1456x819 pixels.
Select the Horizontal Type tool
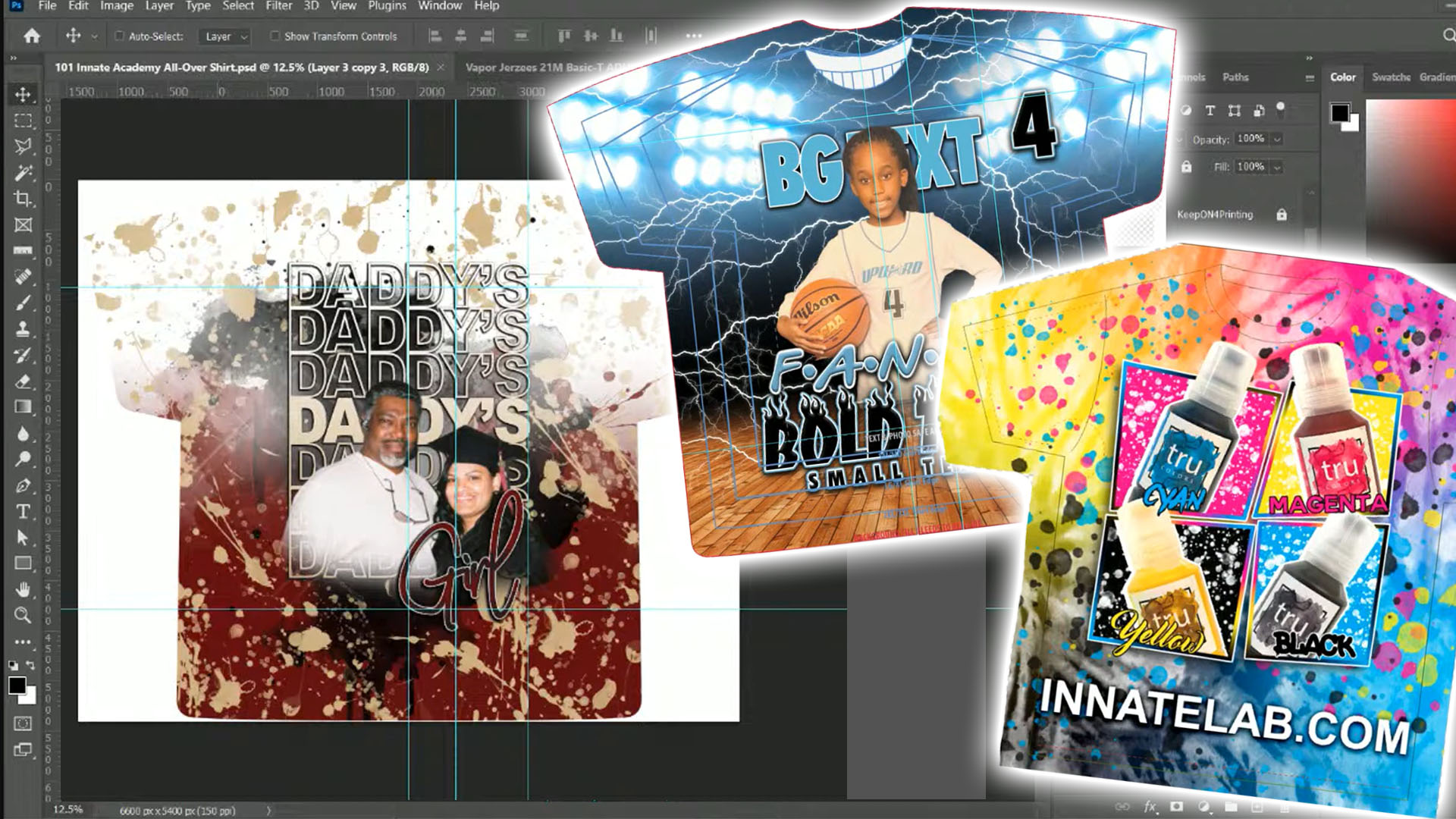click(23, 511)
